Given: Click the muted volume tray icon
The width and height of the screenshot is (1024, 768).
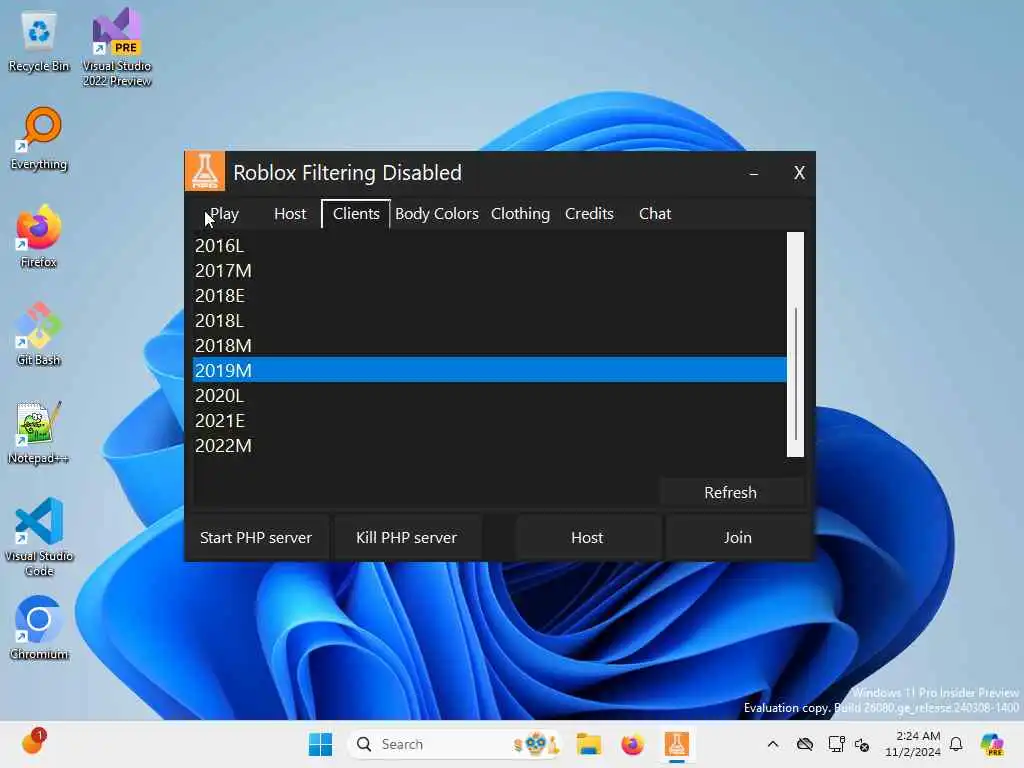Looking at the screenshot, I should pyautogui.click(x=862, y=744).
